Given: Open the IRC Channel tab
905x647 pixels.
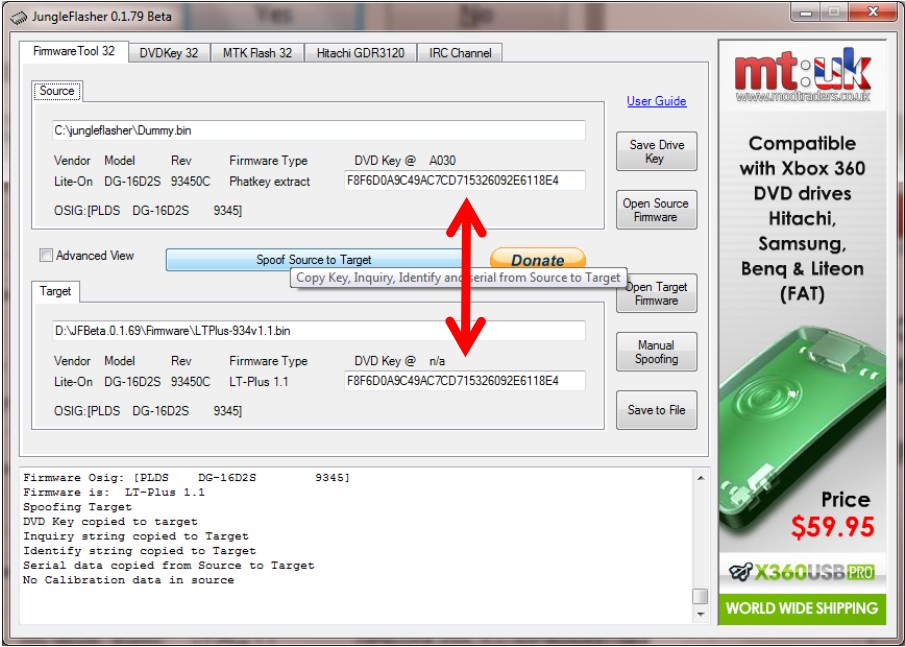Looking at the screenshot, I should [x=460, y=53].
